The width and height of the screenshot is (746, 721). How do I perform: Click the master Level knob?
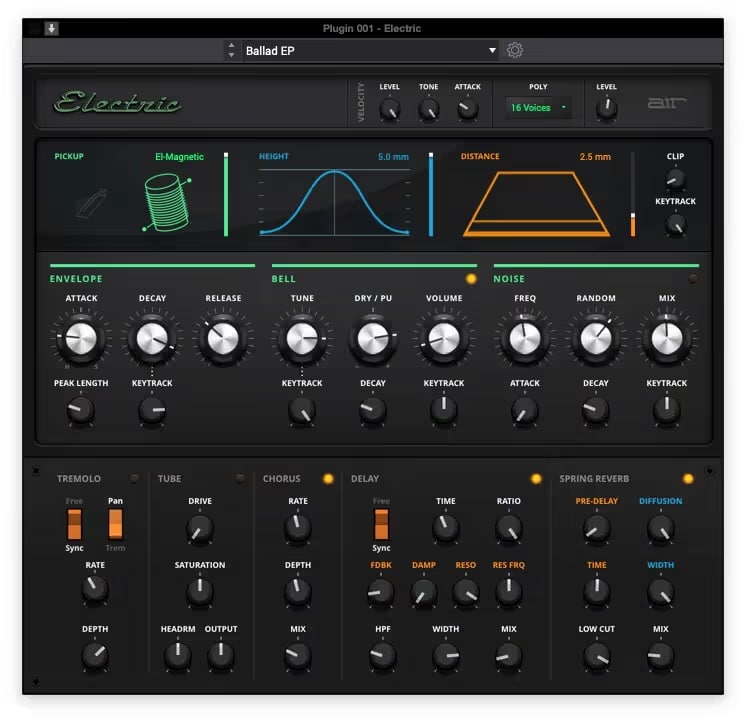pyautogui.click(x=607, y=109)
